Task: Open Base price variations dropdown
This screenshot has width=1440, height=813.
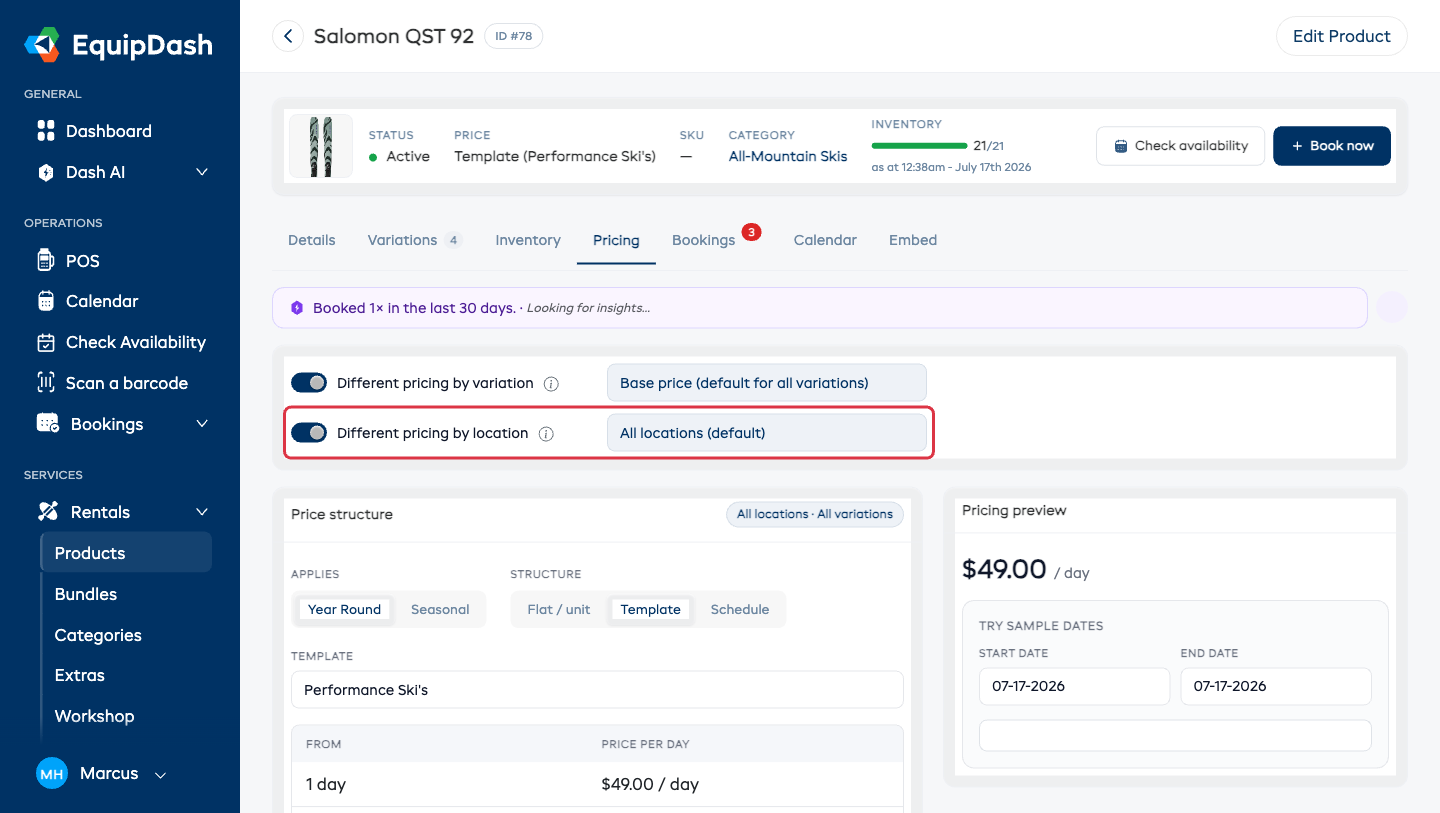Action: pos(766,383)
